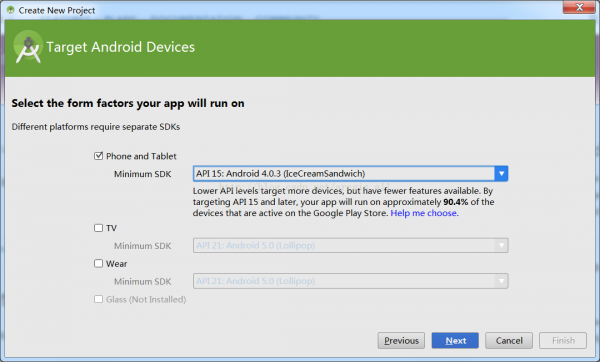Click the small Android Studio icon in the title bar
This screenshot has height=362, width=600.
(x=11, y=10)
